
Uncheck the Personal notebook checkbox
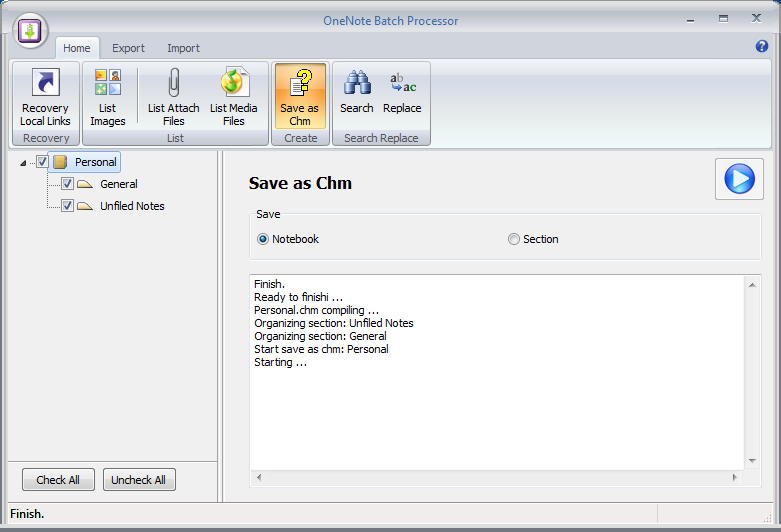click(x=42, y=161)
